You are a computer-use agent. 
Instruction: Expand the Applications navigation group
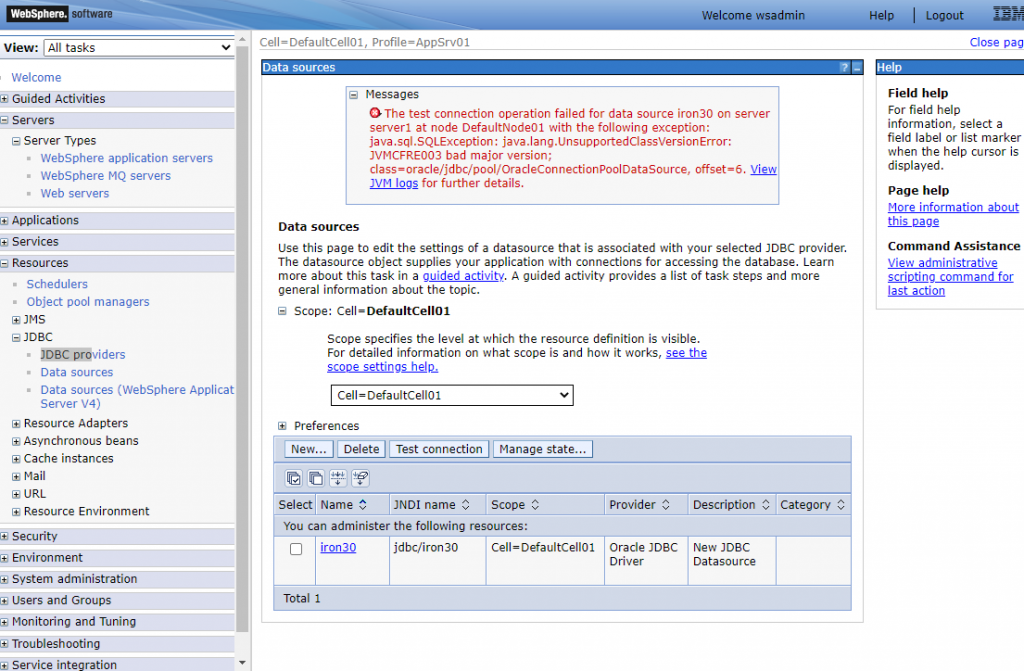point(5,221)
